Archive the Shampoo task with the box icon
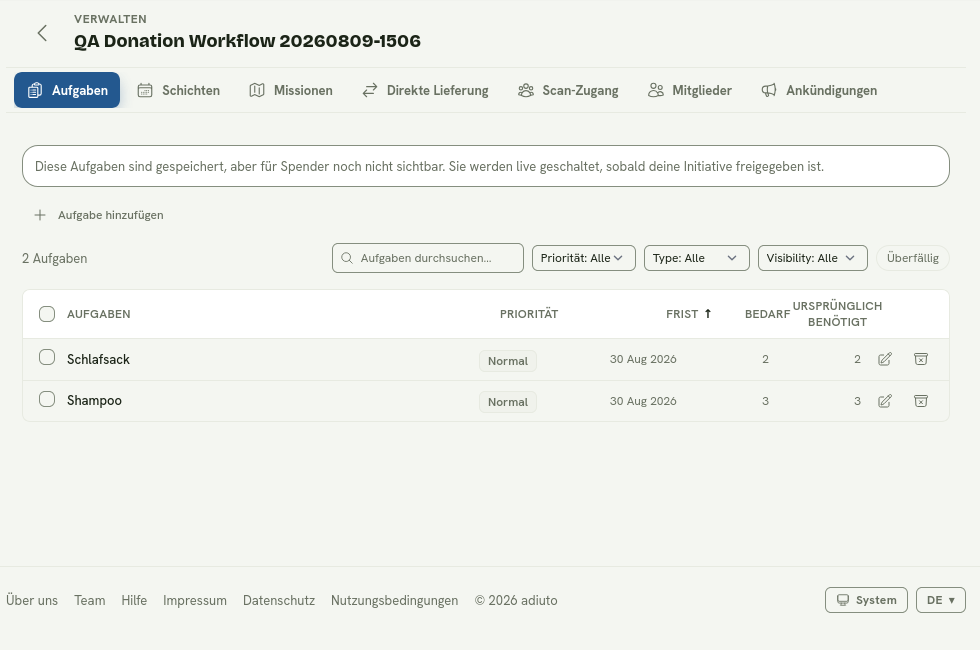980x650 pixels. tap(921, 401)
